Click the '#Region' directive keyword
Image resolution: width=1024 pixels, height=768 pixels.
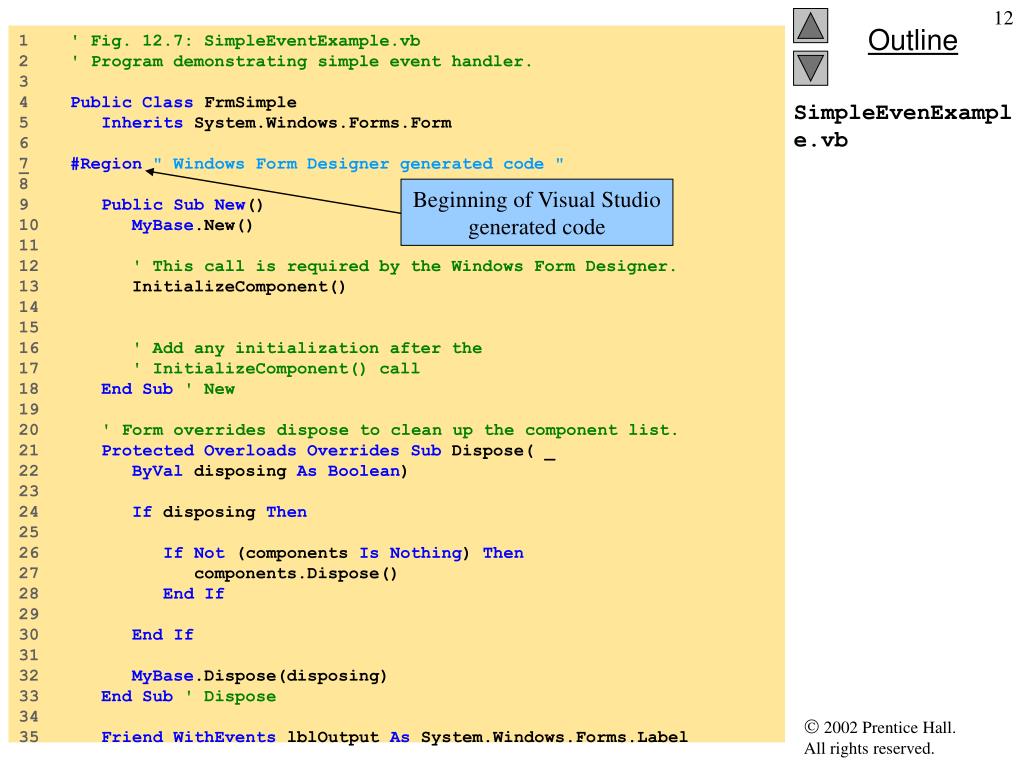106,164
